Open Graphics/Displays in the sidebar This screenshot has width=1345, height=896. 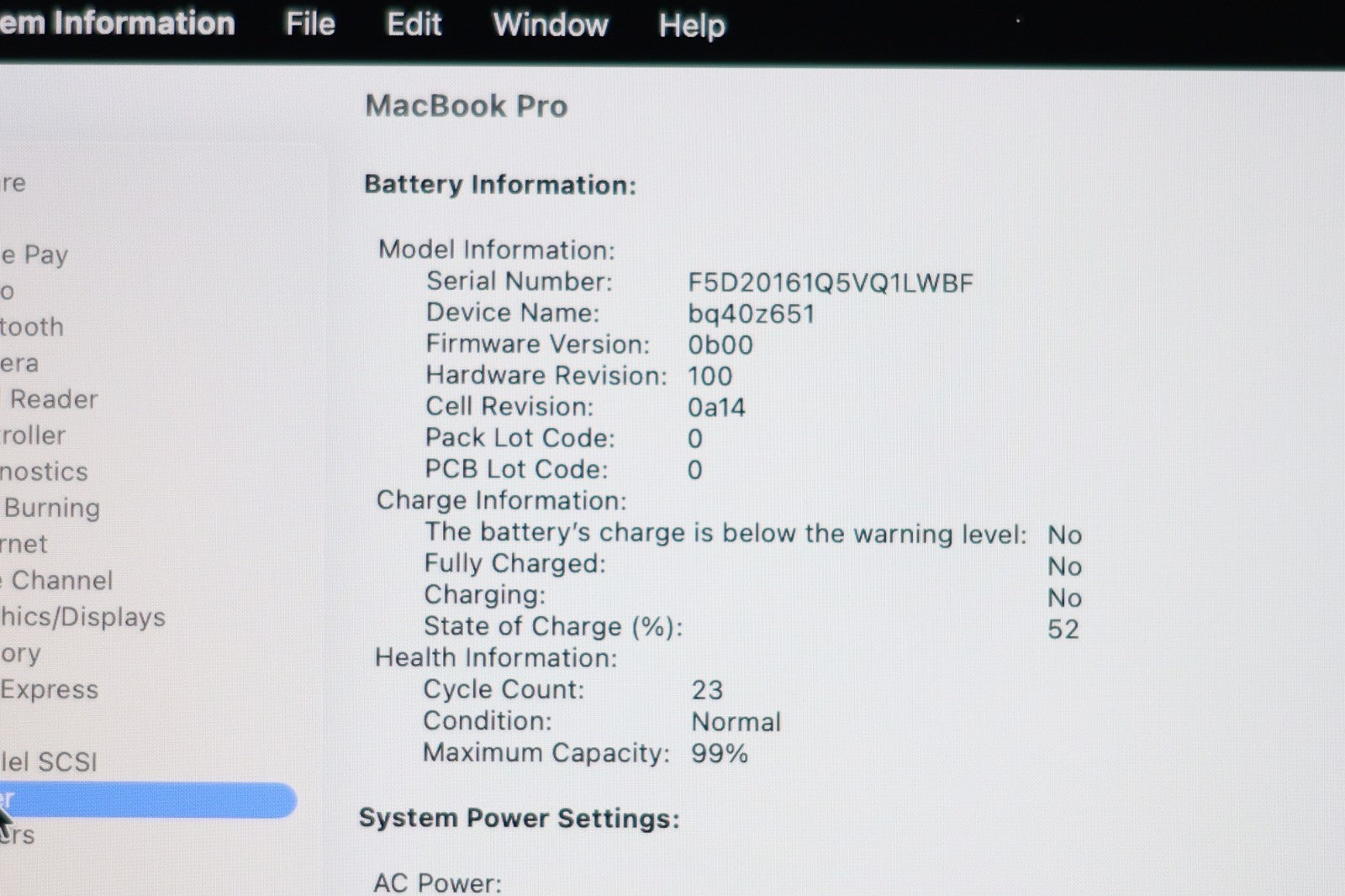point(82,617)
